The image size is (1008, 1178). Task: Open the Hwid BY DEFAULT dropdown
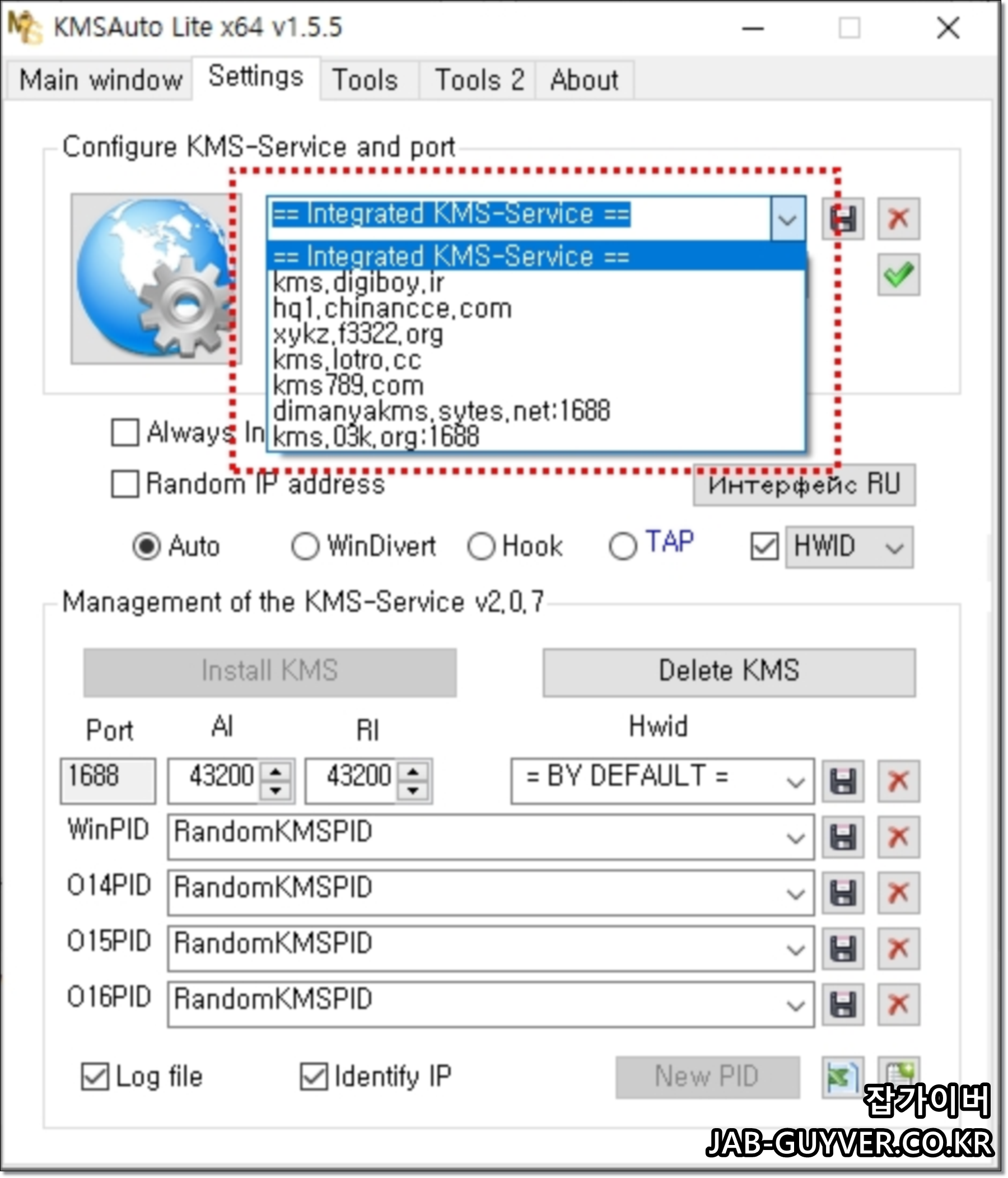pos(796,783)
